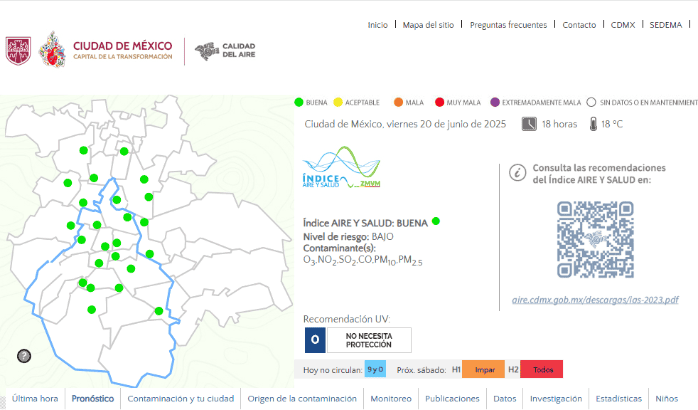Go to the Inicio page
Viewport: 698px width, 410px height.
[377, 24]
